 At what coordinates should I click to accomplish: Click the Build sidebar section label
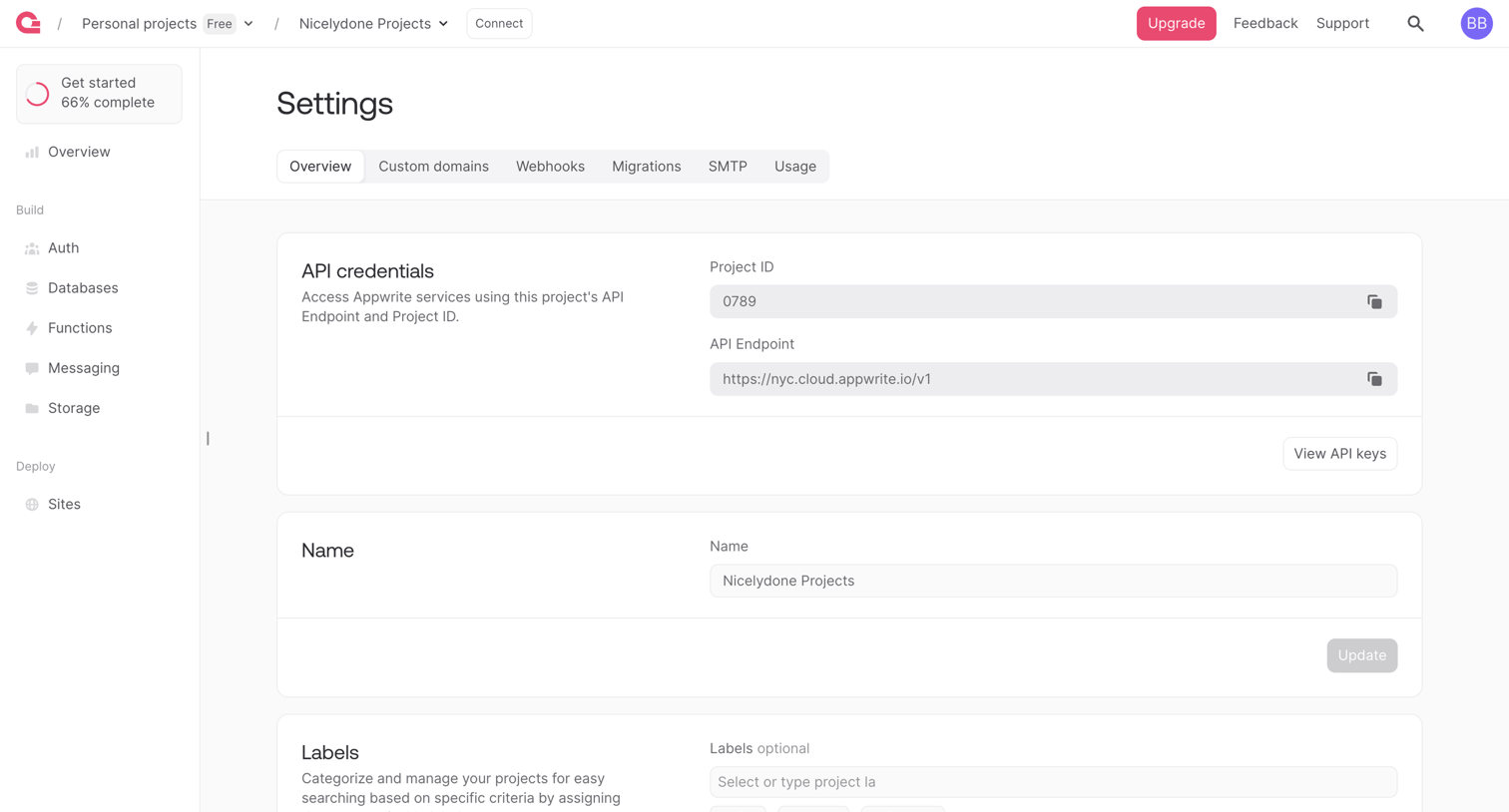30,210
